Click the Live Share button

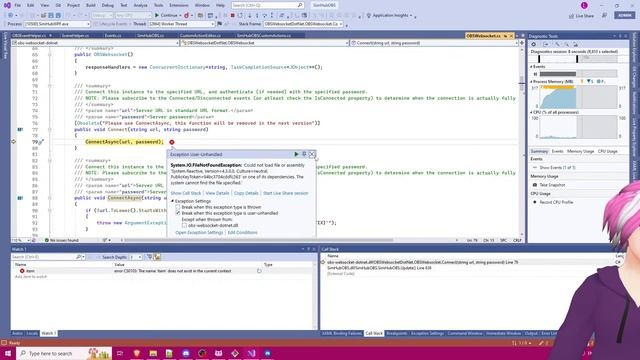pos(581,16)
